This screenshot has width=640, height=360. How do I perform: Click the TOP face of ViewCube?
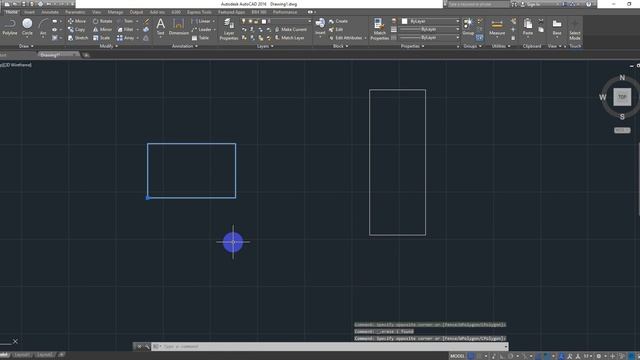point(622,97)
